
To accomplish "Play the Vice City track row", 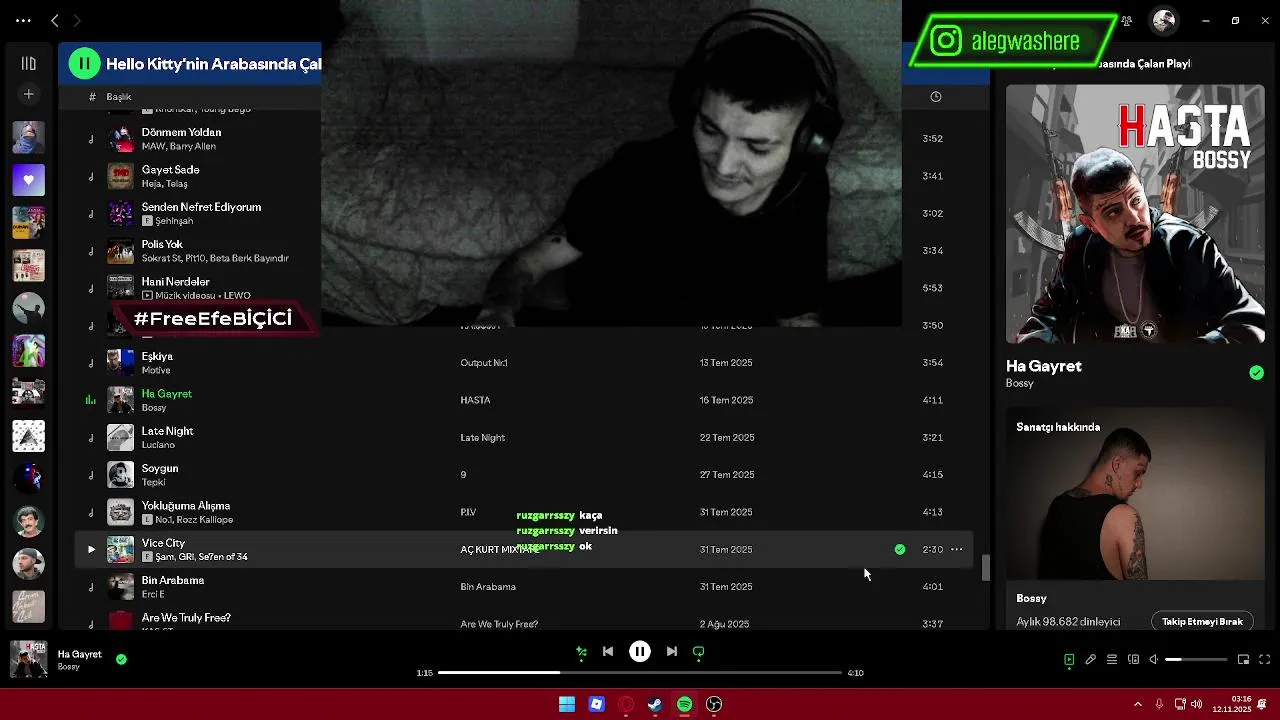I will [x=91, y=549].
